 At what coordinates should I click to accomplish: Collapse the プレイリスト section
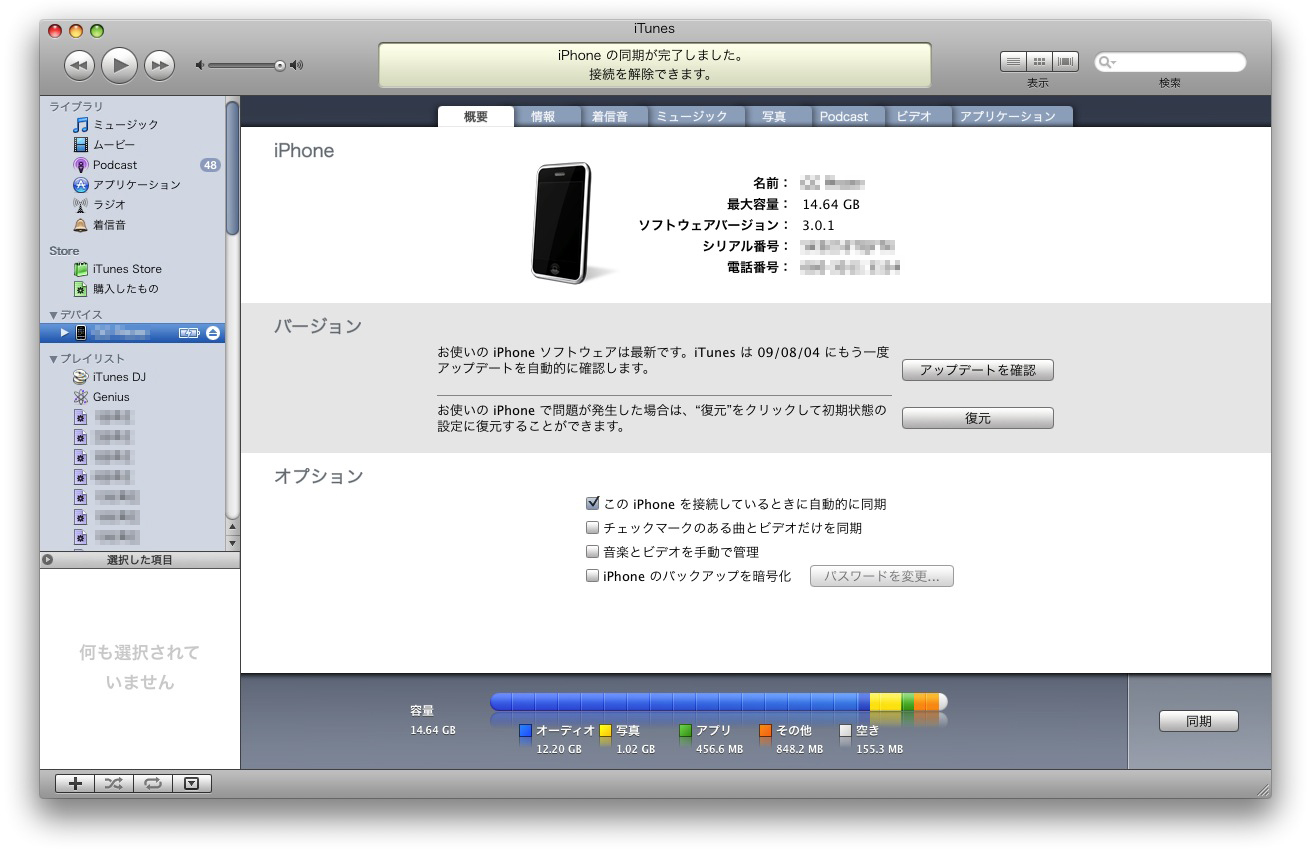point(53,359)
